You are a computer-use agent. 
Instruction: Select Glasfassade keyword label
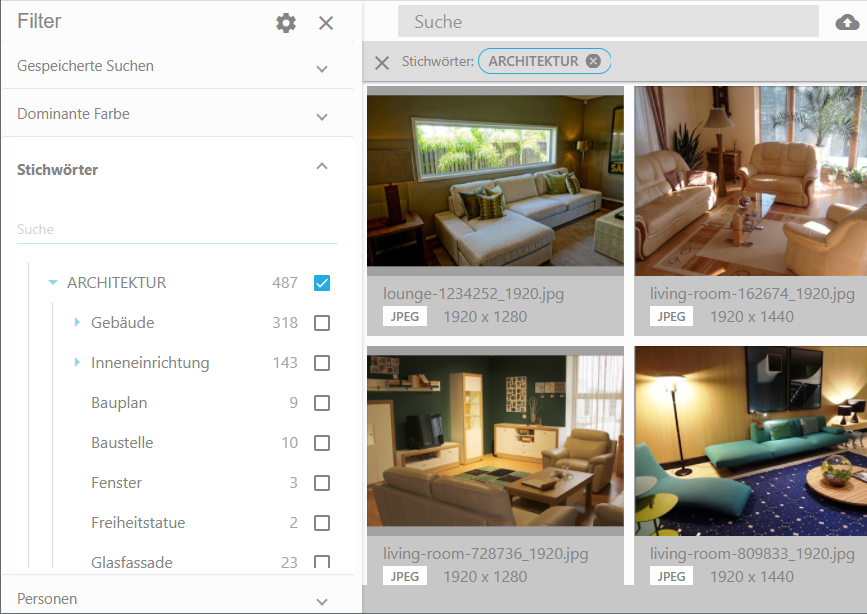tap(132, 562)
